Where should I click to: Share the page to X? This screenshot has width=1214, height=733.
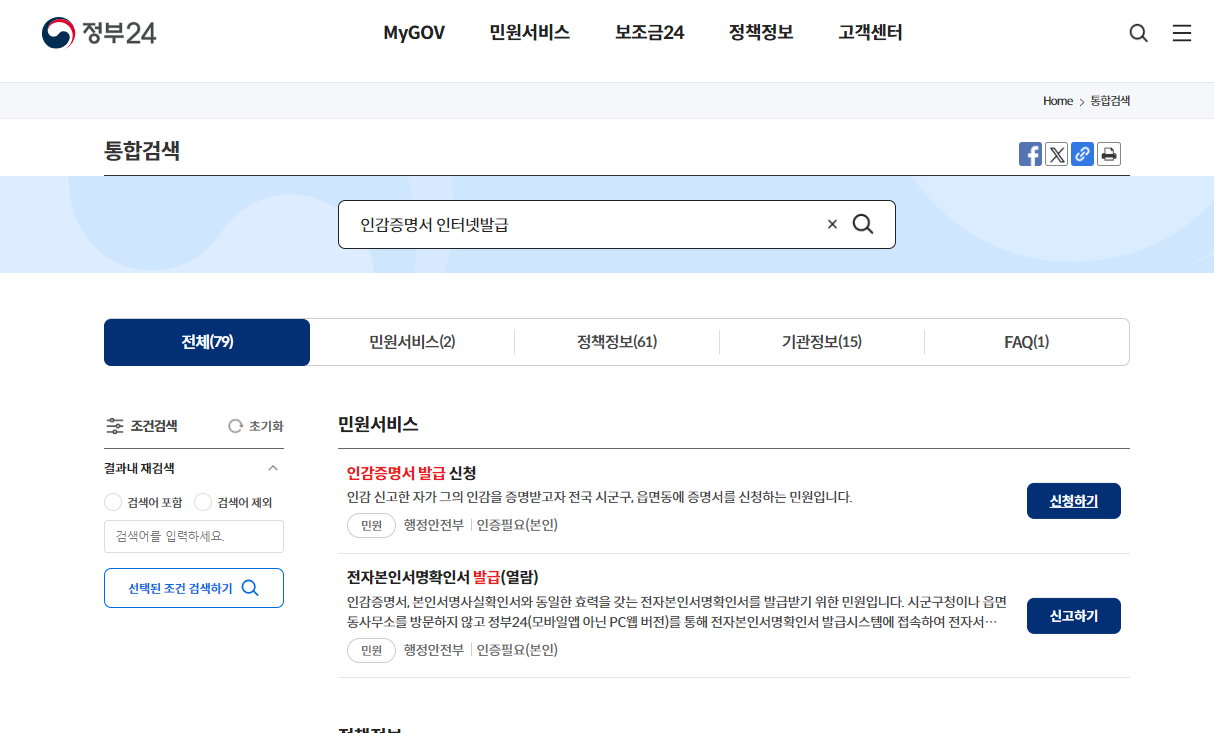click(x=1056, y=153)
